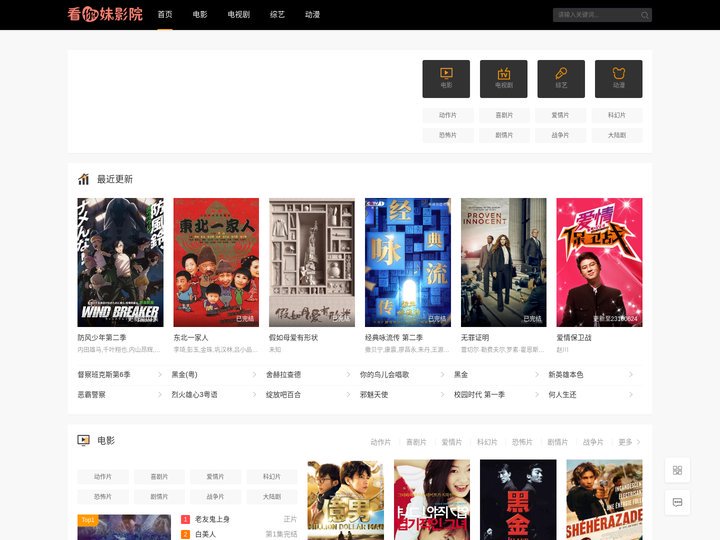Open the Proven Innocent poster thumbnail
720x540 pixels.
[504, 262]
